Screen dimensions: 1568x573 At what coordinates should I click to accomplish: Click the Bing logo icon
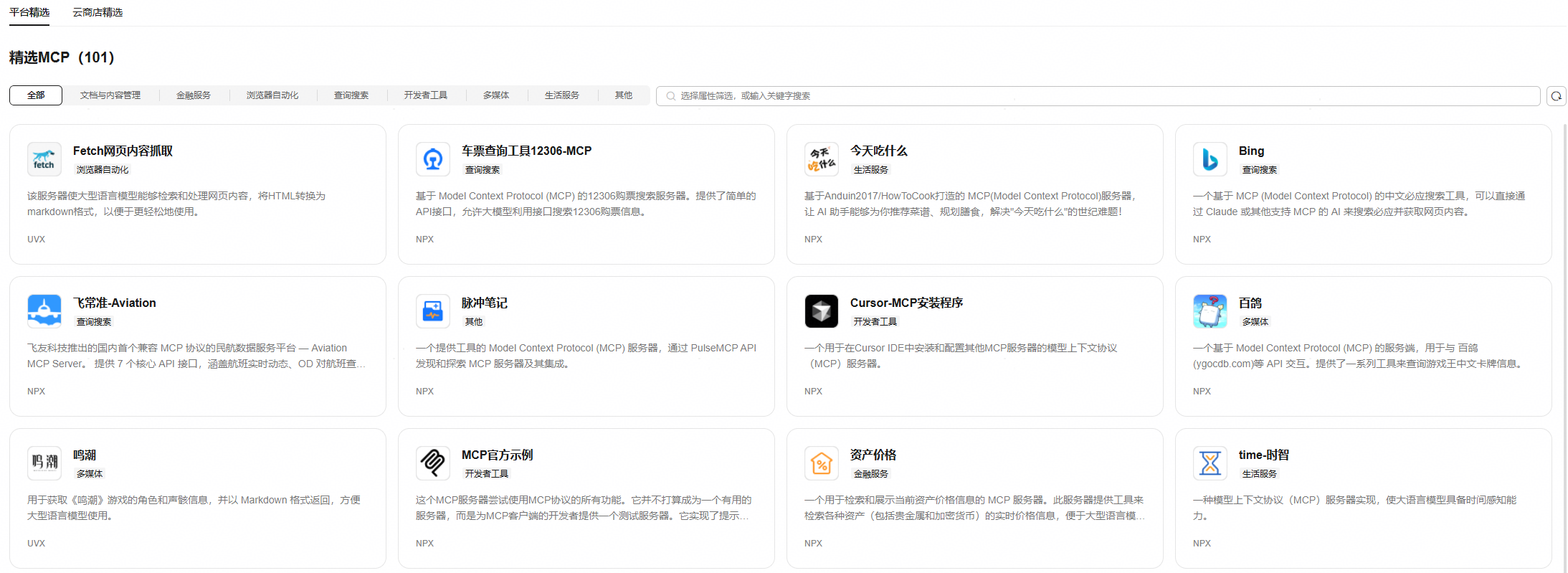click(1210, 159)
